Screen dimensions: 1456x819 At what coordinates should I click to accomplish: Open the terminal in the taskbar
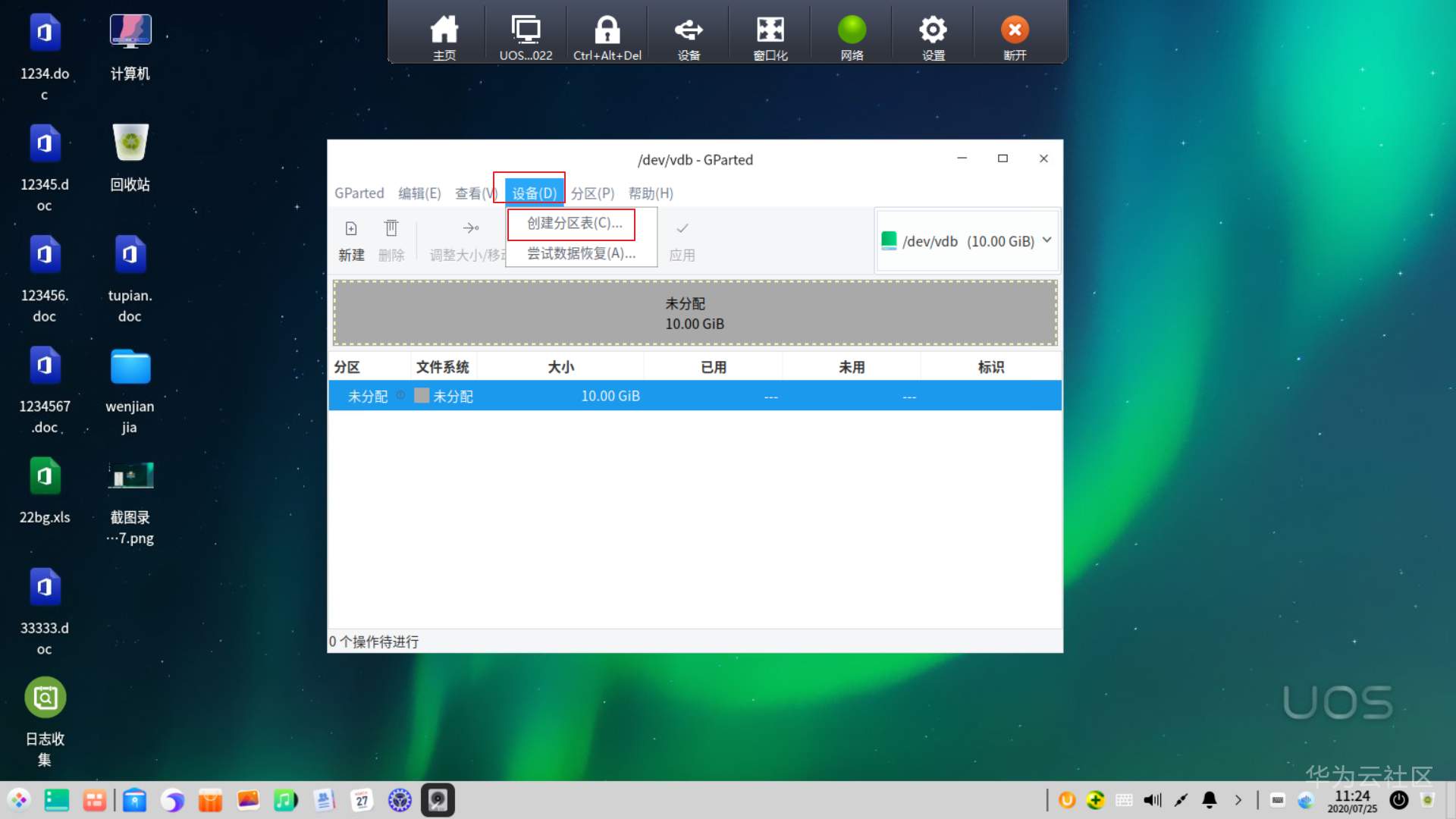coord(57,800)
